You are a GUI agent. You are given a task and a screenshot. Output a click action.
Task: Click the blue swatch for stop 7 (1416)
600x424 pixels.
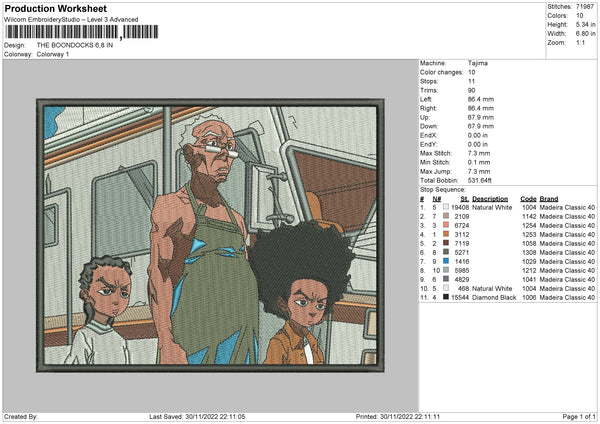click(446, 261)
